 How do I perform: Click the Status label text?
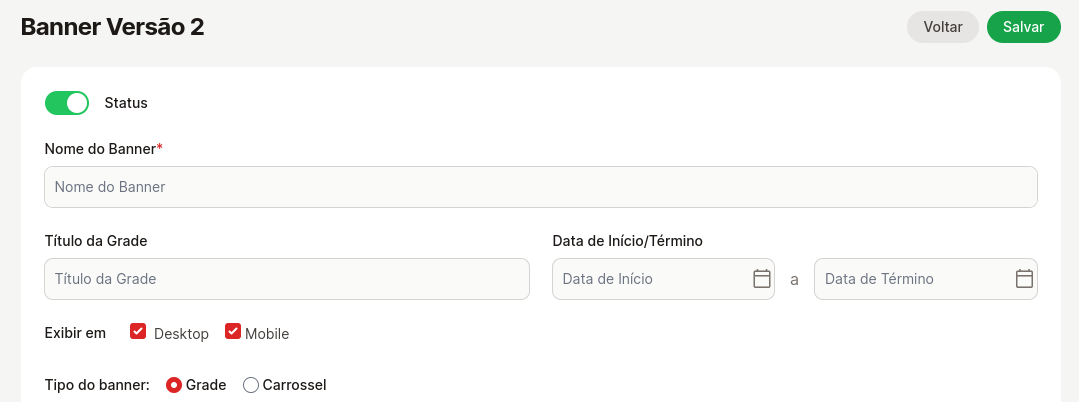click(x=126, y=103)
